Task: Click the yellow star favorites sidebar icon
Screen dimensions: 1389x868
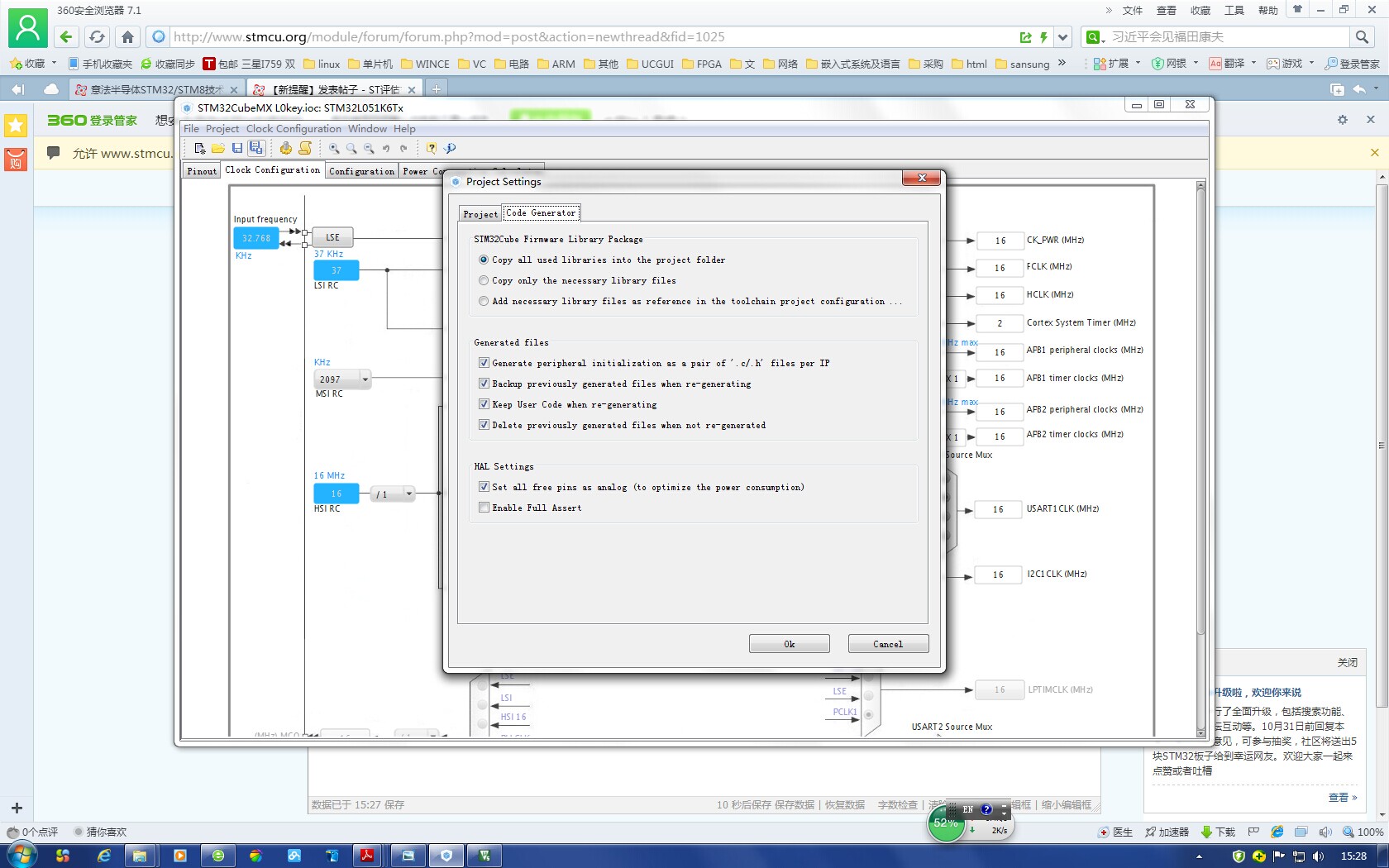Action: (x=16, y=125)
